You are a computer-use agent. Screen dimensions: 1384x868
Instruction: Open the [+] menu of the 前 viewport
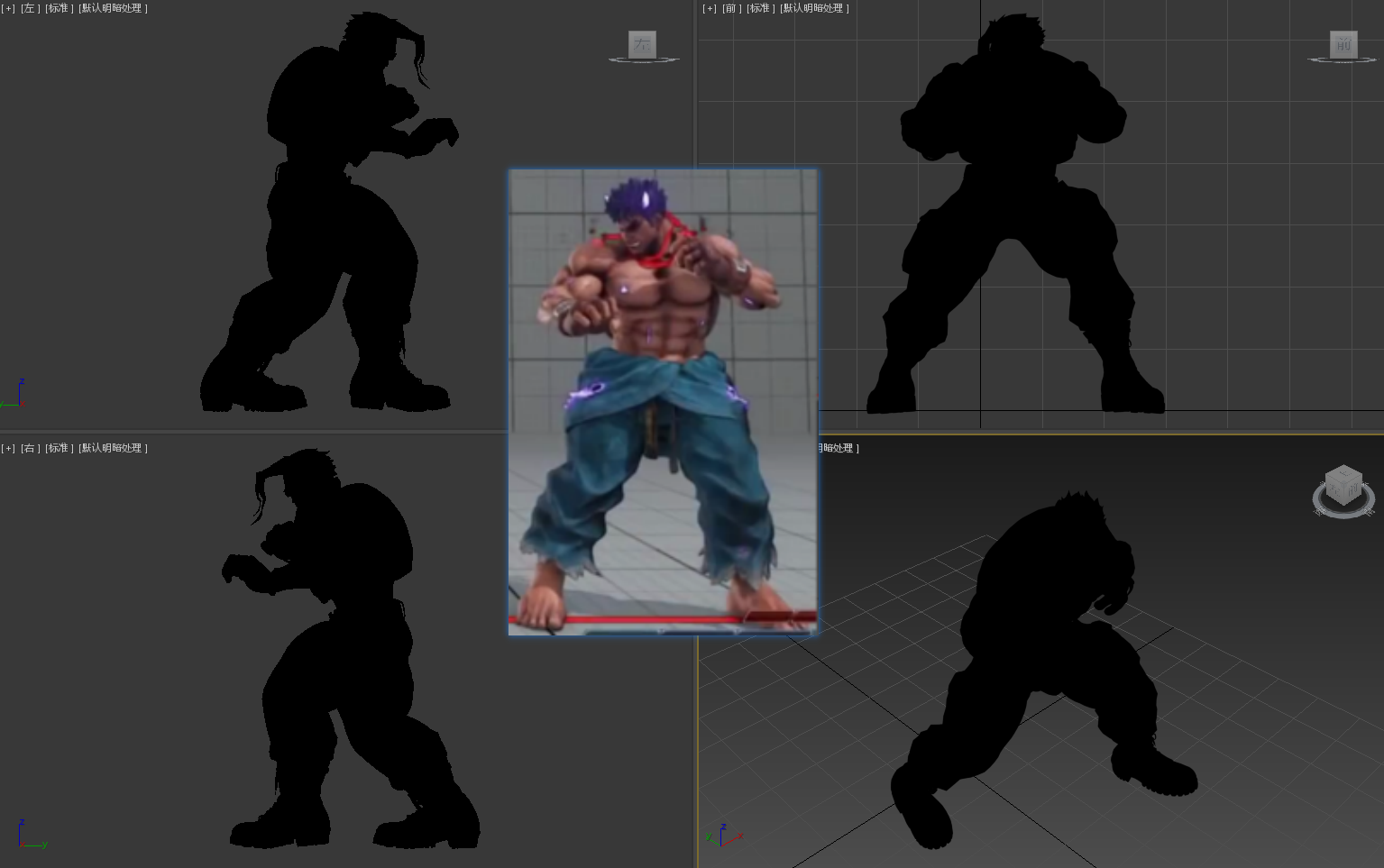(x=710, y=8)
